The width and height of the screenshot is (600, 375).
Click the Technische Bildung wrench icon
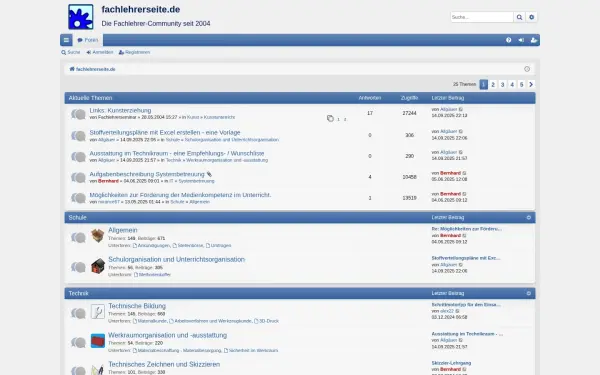pyautogui.click(x=98, y=311)
